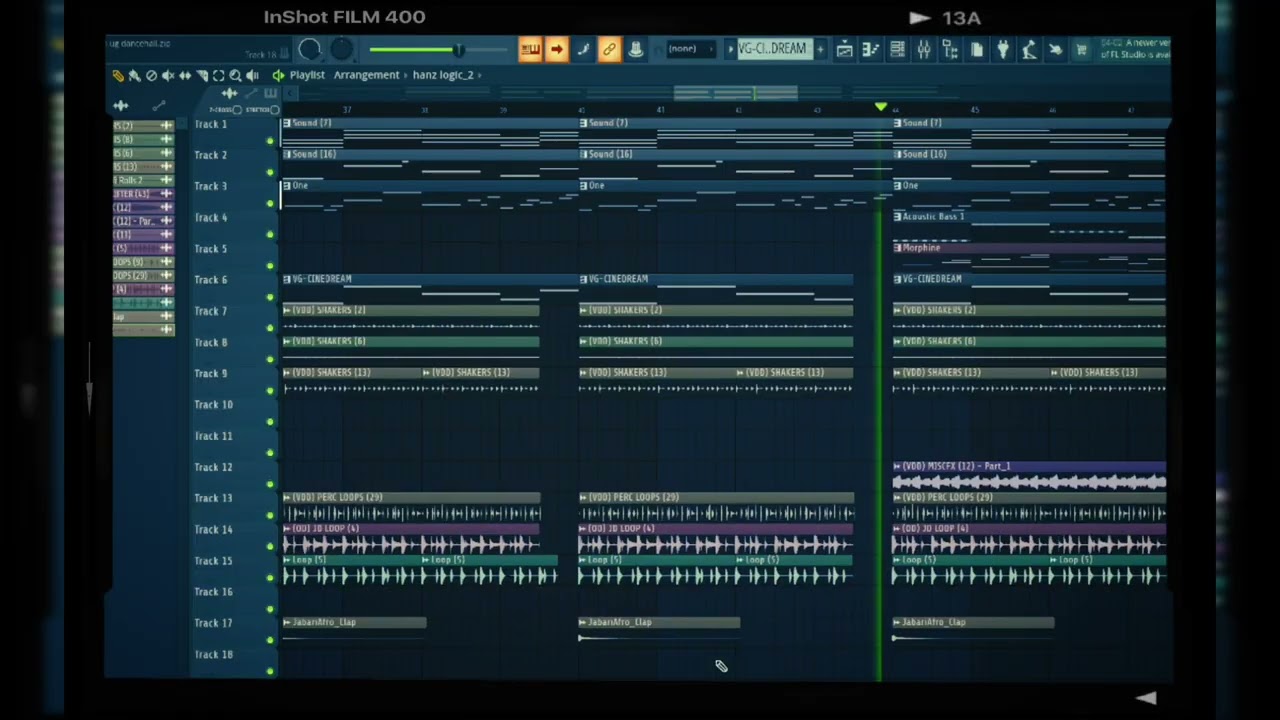Click the green playhead marker on the ruler
This screenshot has height=720, width=1280.
click(880, 107)
